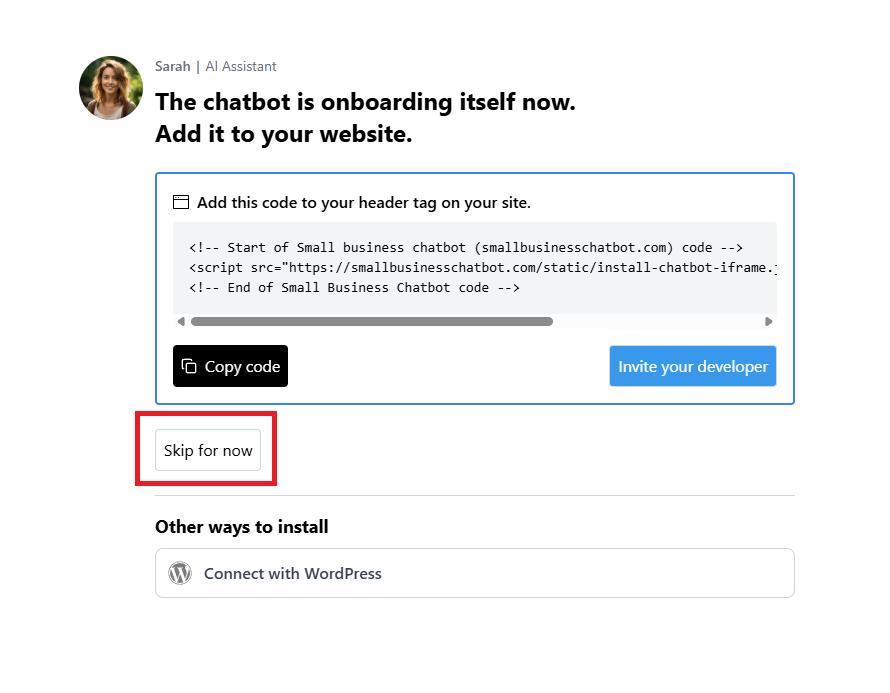Click the browser window icon beside header instructions
The image size is (890, 693).
(x=181, y=202)
